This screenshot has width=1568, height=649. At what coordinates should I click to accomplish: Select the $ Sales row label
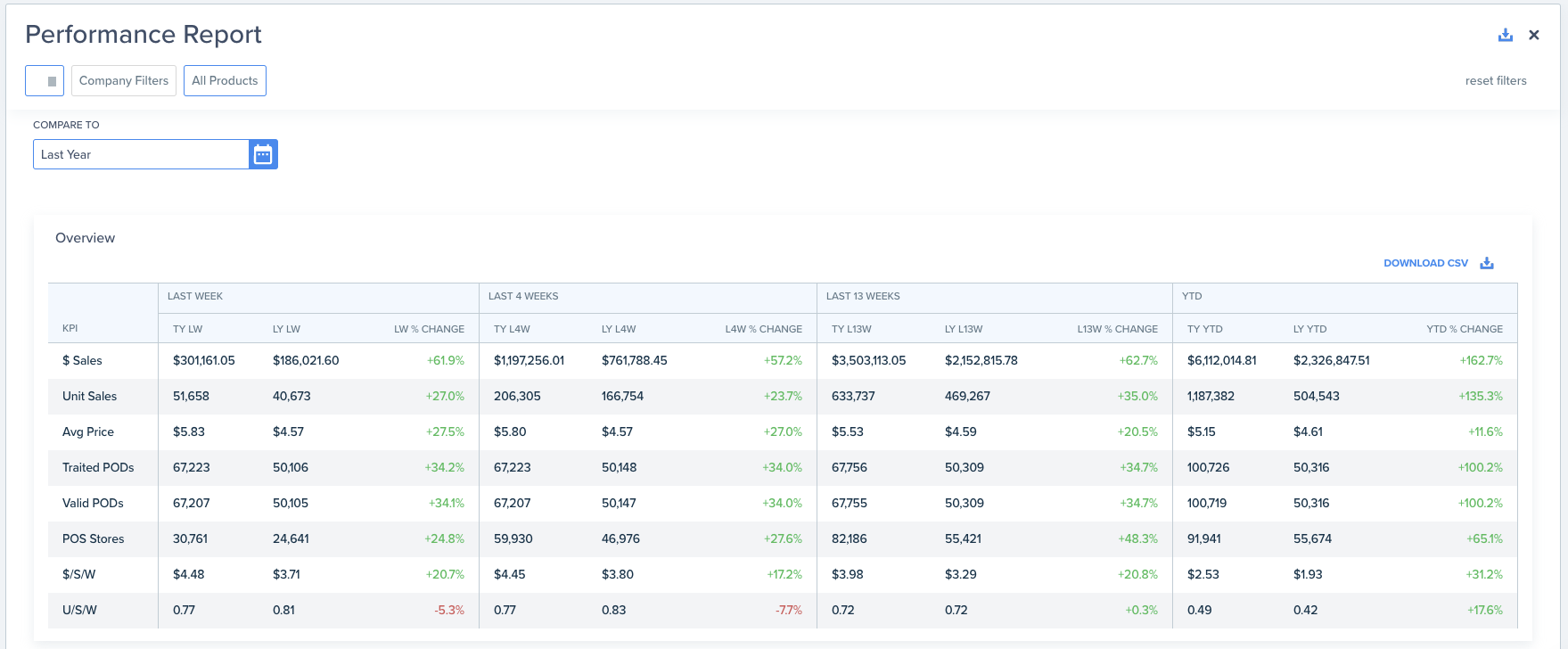[x=82, y=360]
